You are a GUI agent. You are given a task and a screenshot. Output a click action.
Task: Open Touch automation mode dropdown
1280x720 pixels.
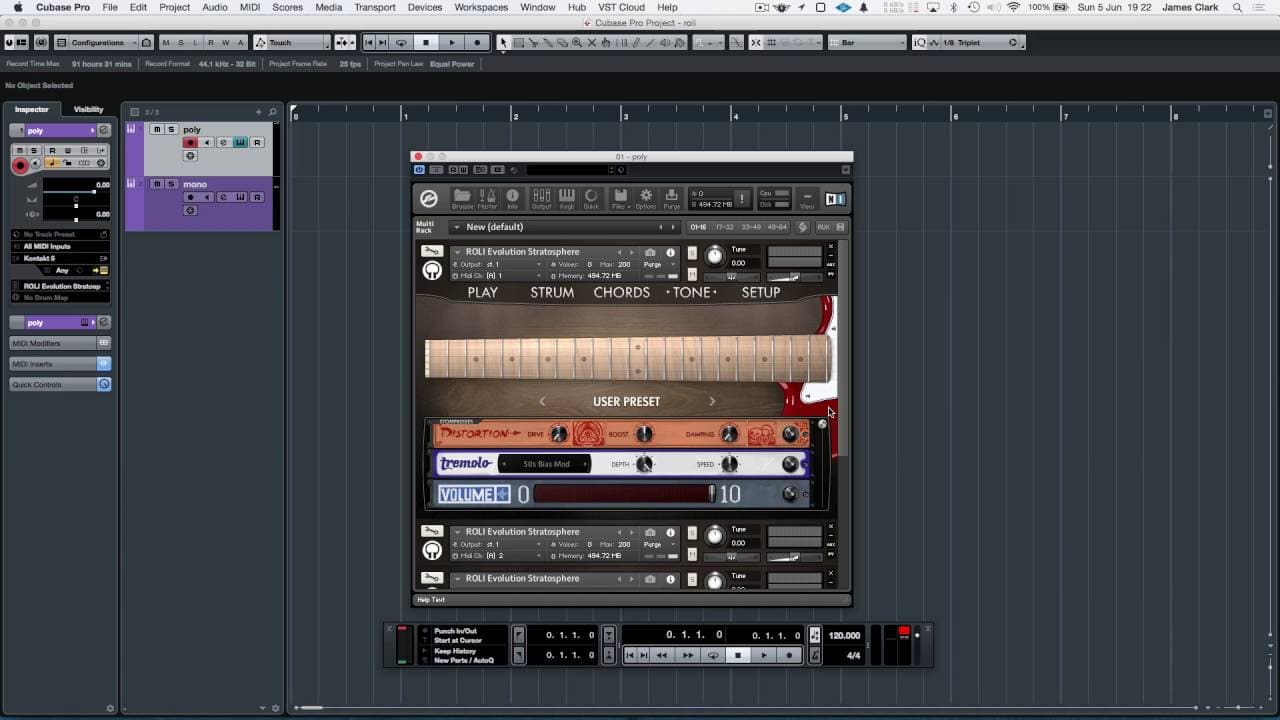pos(291,43)
